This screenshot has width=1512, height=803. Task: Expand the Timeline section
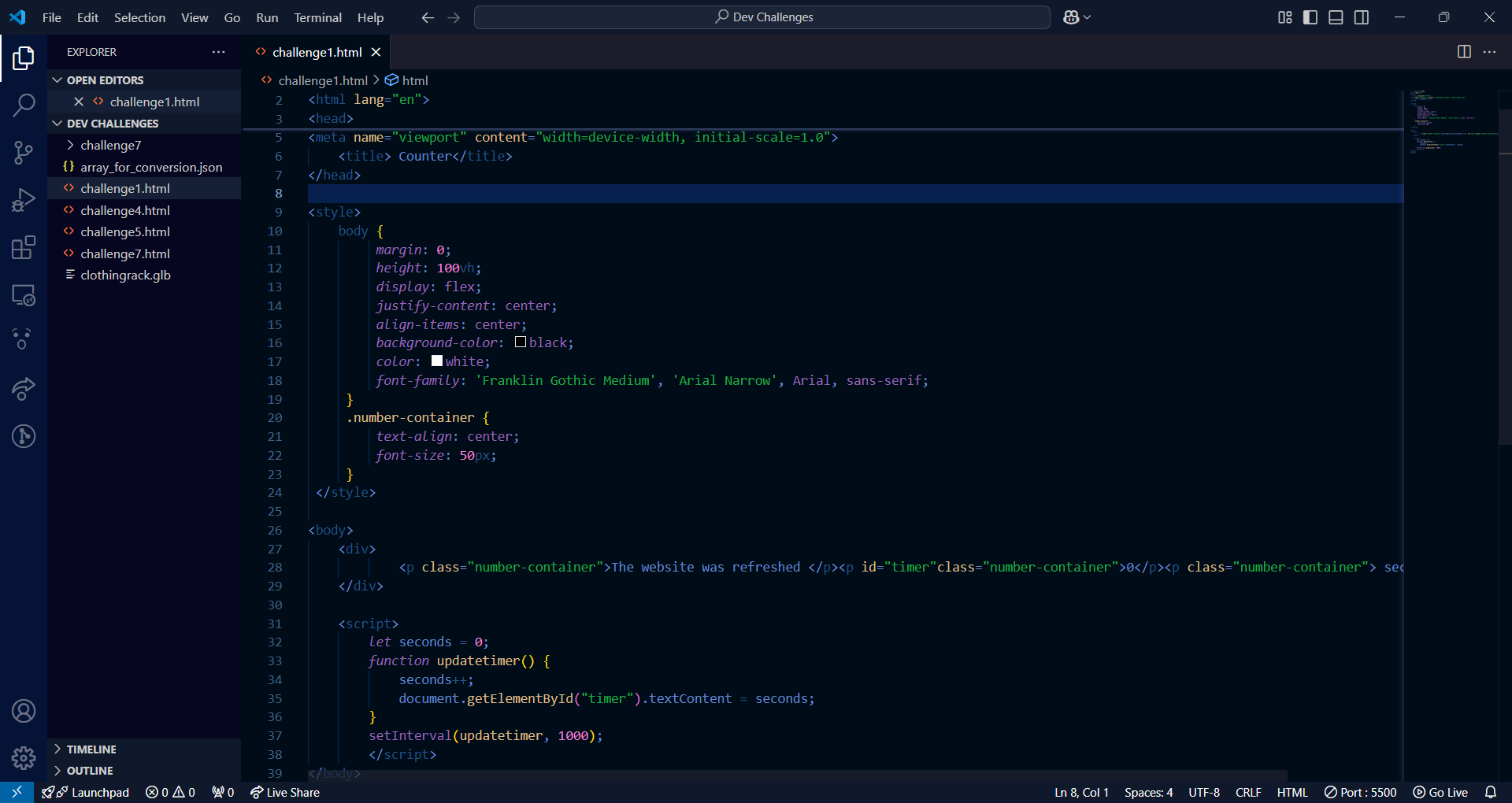pyautogui.click(x=91, y=749)
